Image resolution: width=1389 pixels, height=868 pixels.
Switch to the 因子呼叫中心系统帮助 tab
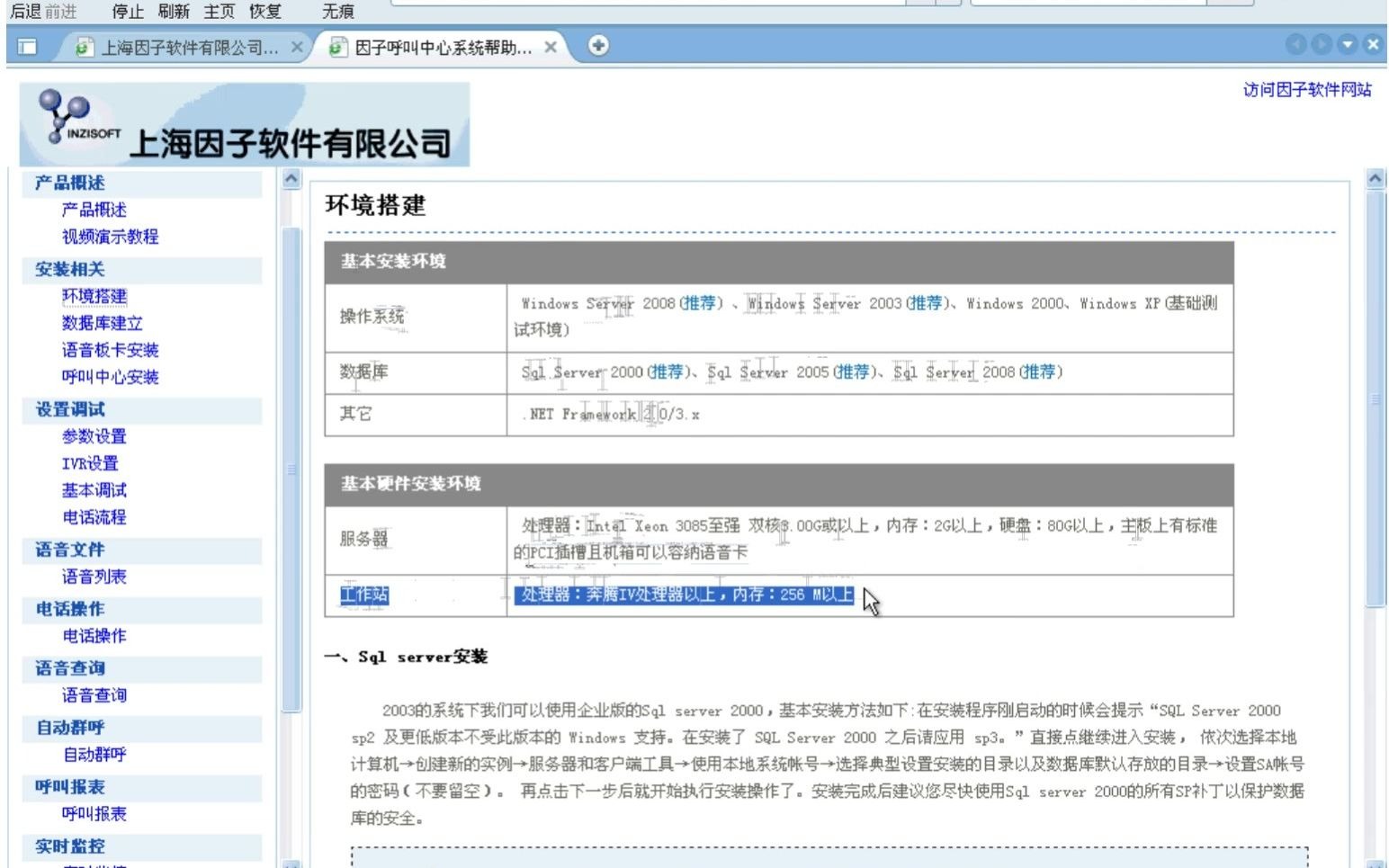[441, 48]
